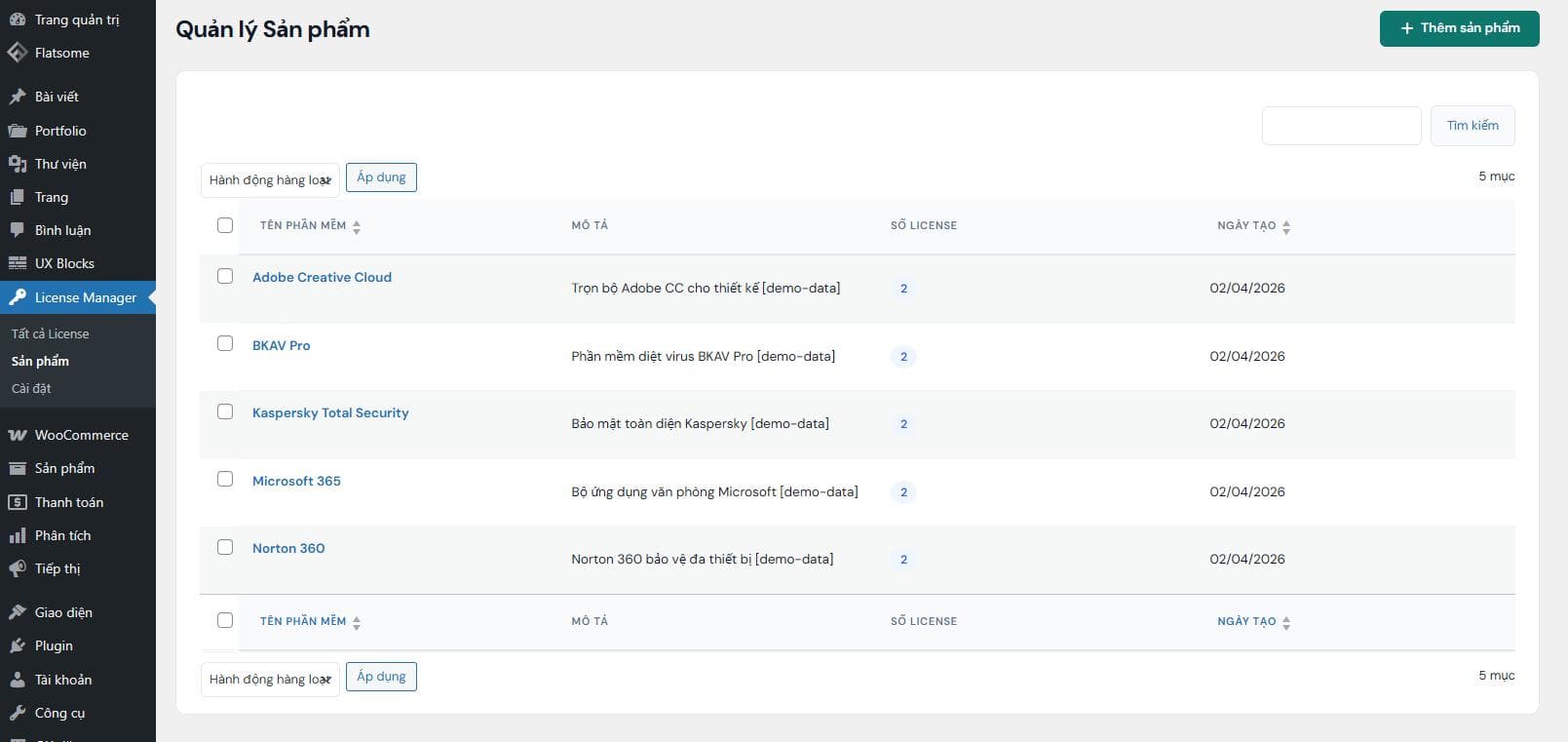Click the Tiếp thị megaphone icon
The width and height of the screenshot is (1568, 742).
[x=18, y=568]
